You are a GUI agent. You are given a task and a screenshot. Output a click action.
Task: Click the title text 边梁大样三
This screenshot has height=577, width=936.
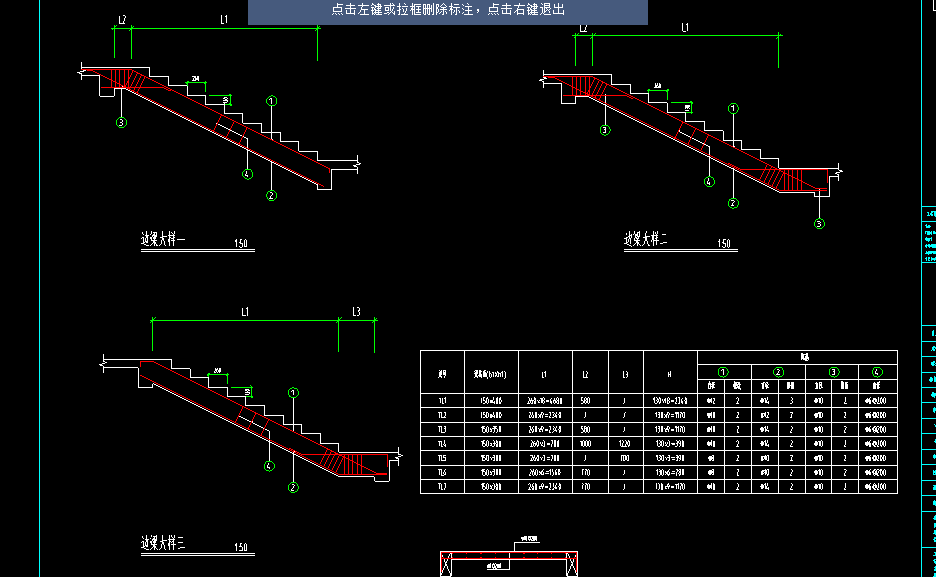point(163,542)
